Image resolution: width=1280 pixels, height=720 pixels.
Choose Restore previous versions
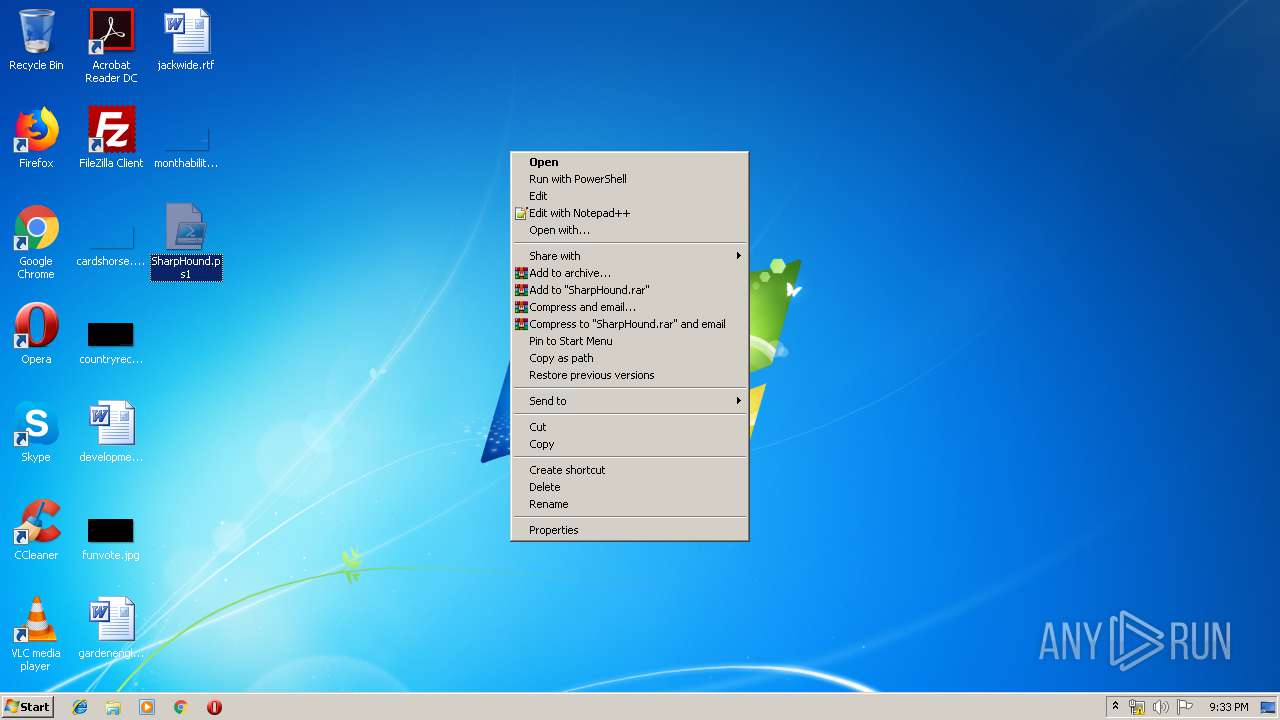pos(629,375)
